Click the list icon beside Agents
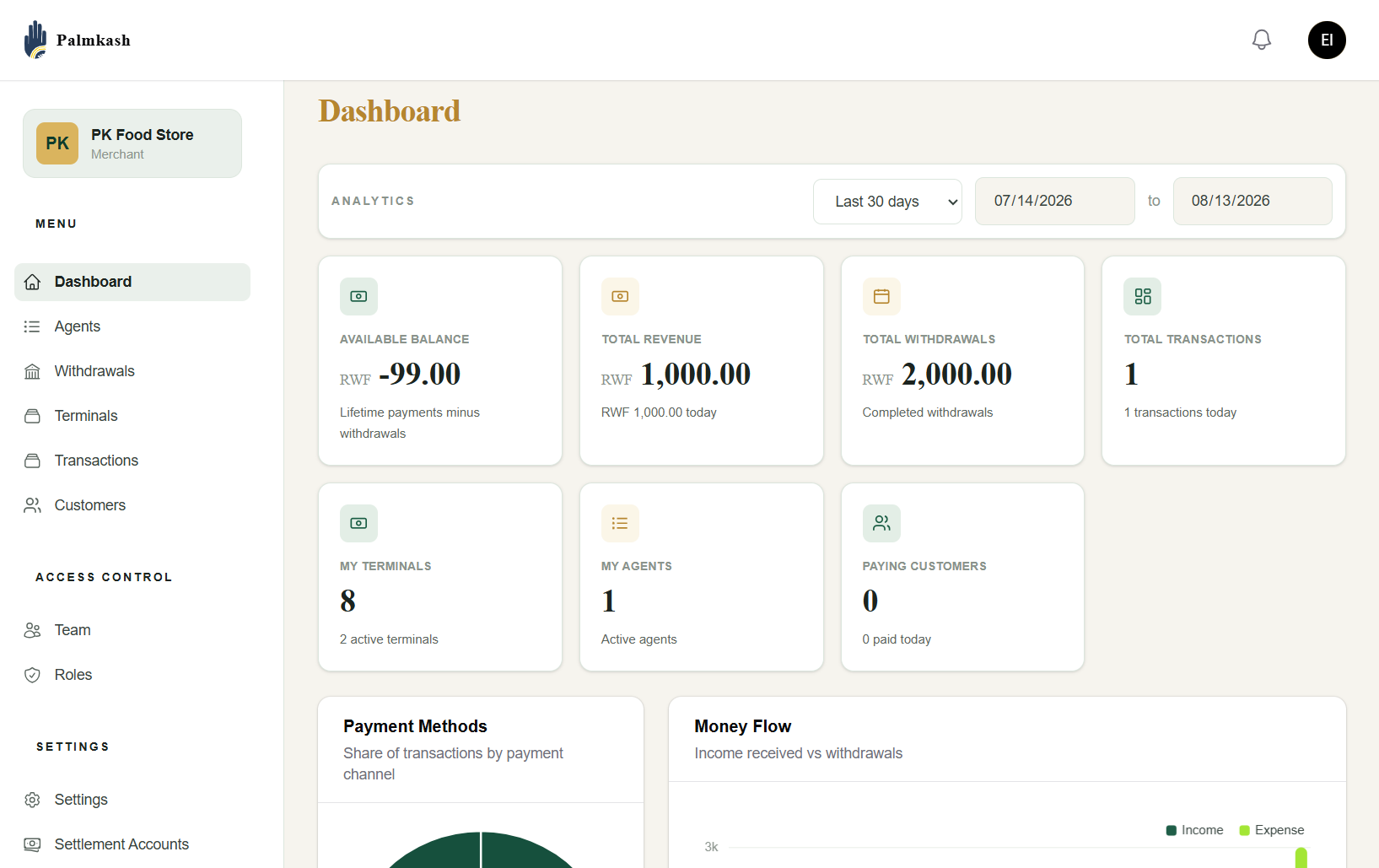Viewport: 1379px width, 868px height. point(32,326)
